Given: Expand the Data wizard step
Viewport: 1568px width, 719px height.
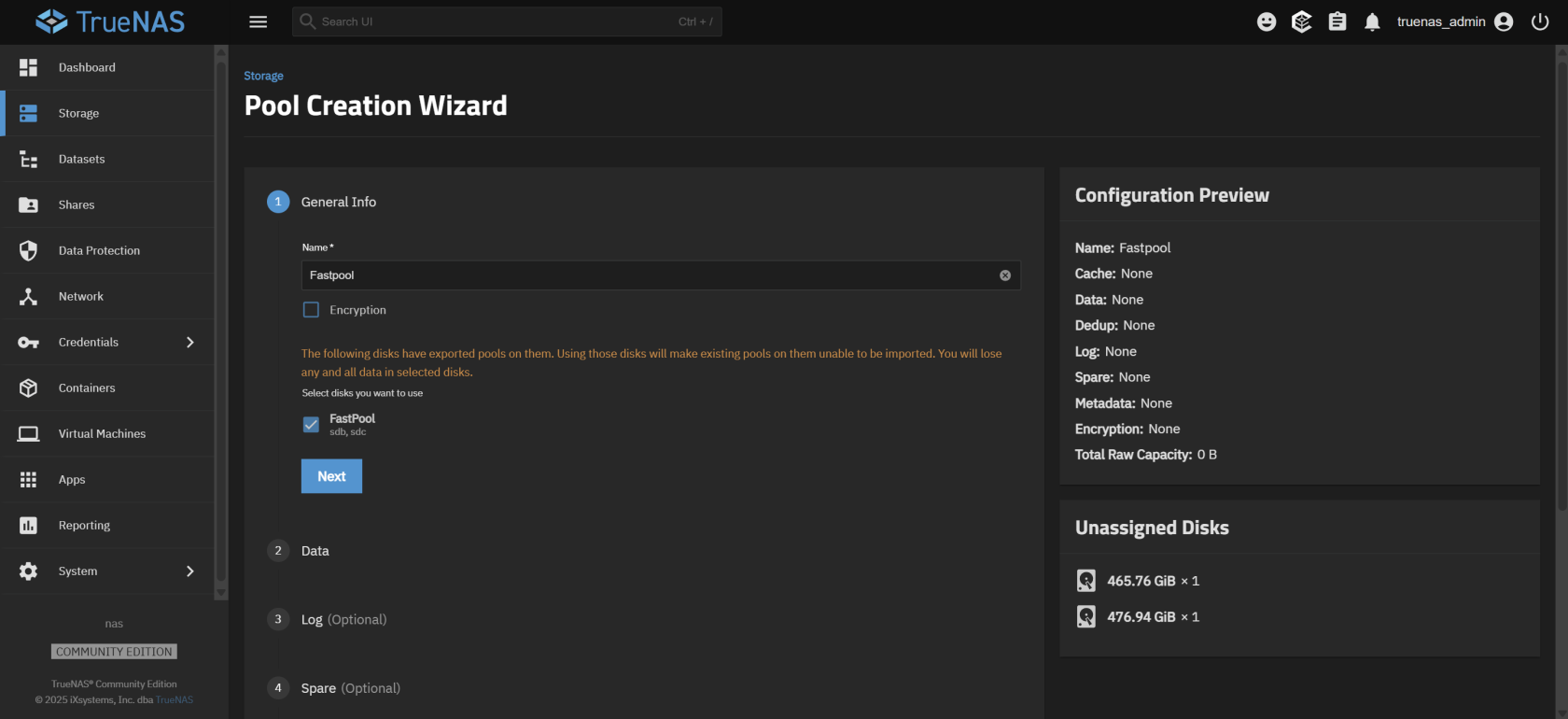Looking at the screenshot, I should click(315, 551).
